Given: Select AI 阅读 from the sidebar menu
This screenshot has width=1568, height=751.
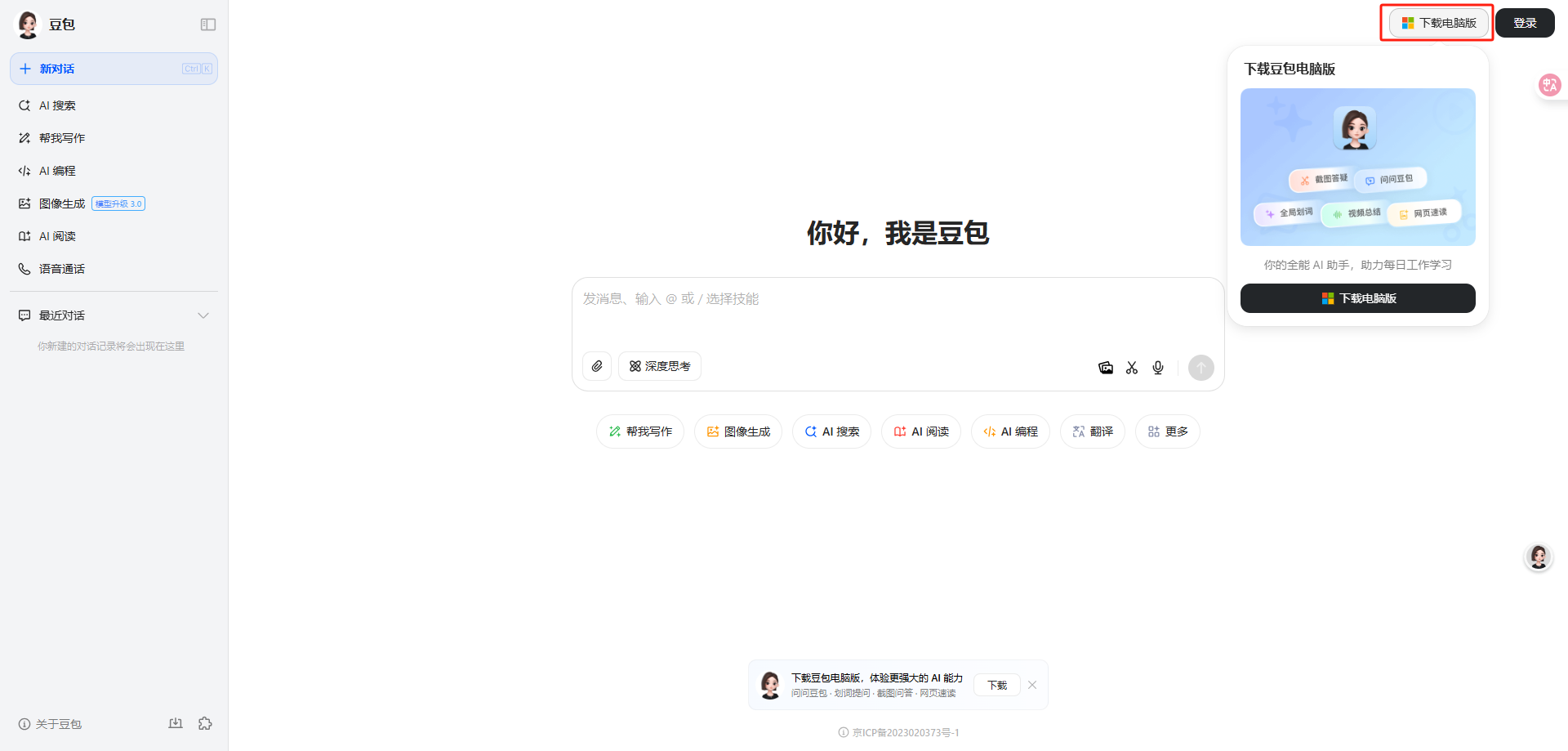Looking at the screenshot, I should click(58, 235).
